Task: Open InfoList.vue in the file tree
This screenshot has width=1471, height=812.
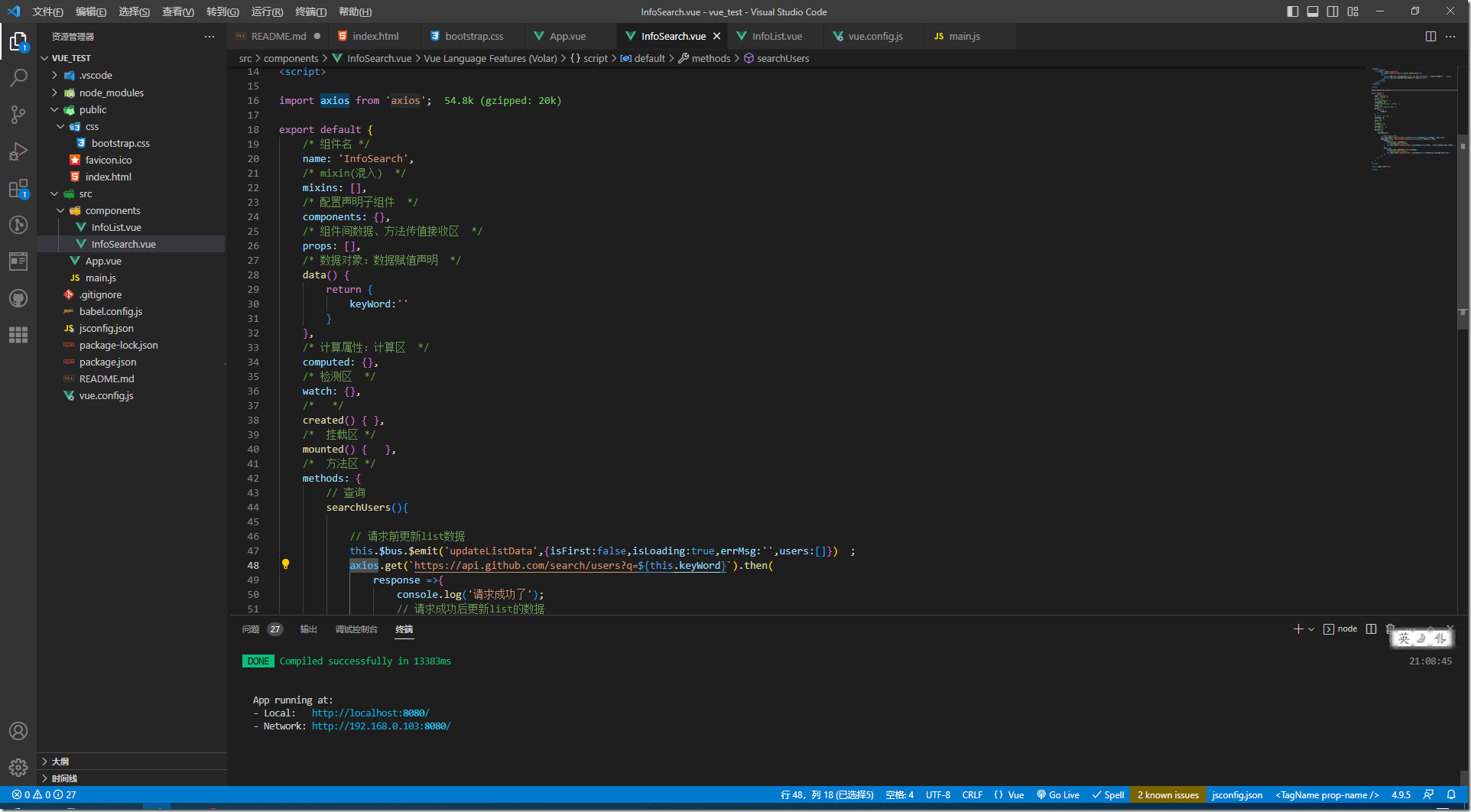Action: pos(116,227)
